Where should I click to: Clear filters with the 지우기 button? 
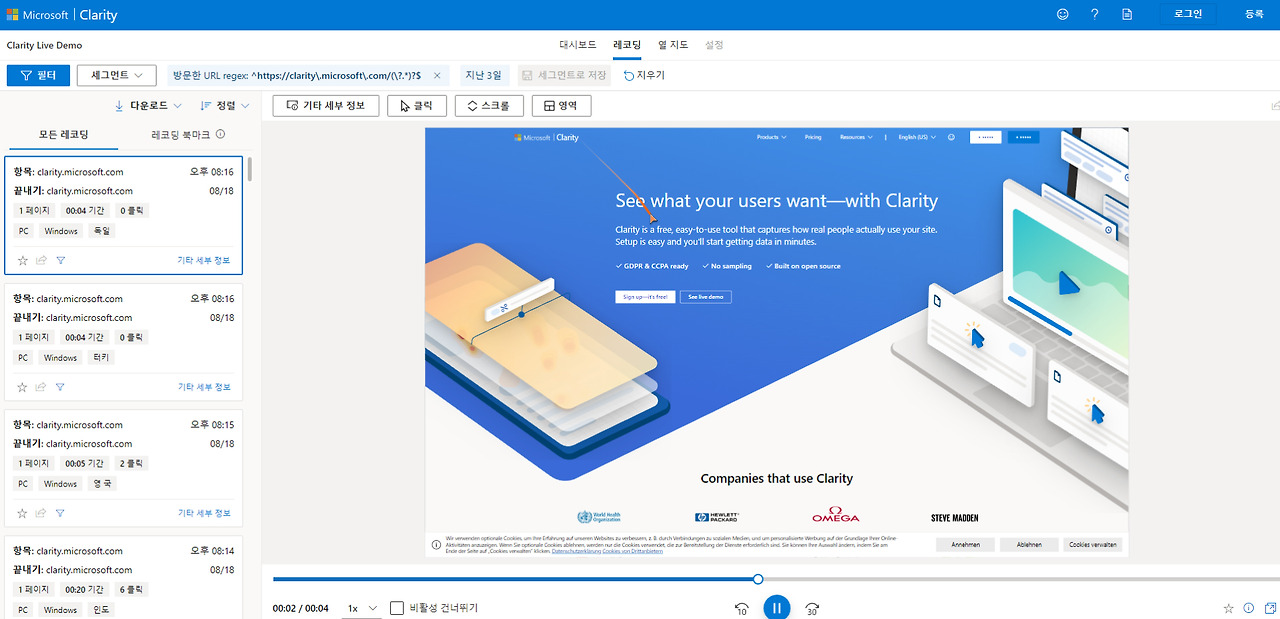(x=644, y=75)
